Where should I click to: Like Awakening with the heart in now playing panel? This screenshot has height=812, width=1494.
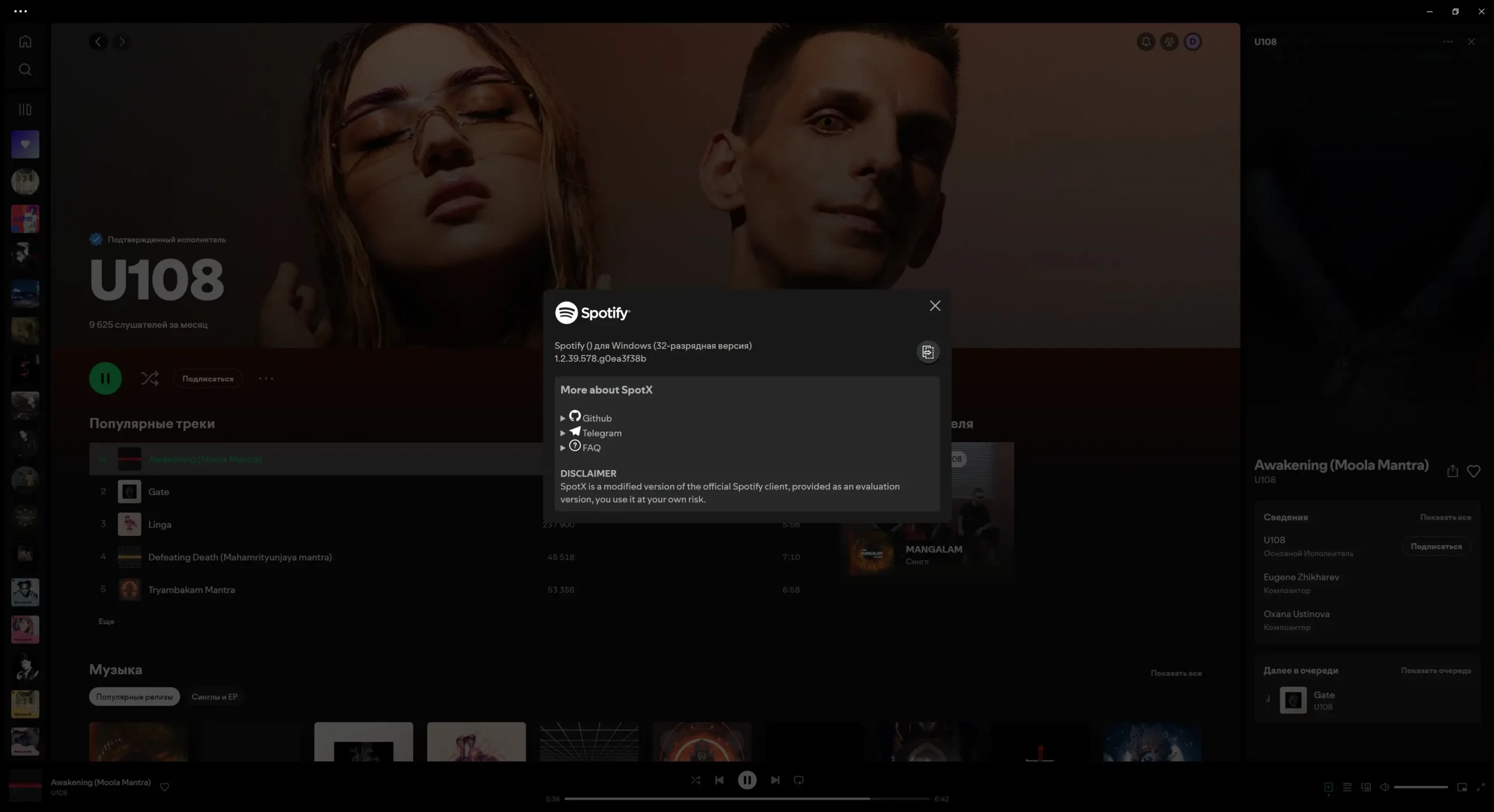coord(1474,471)
